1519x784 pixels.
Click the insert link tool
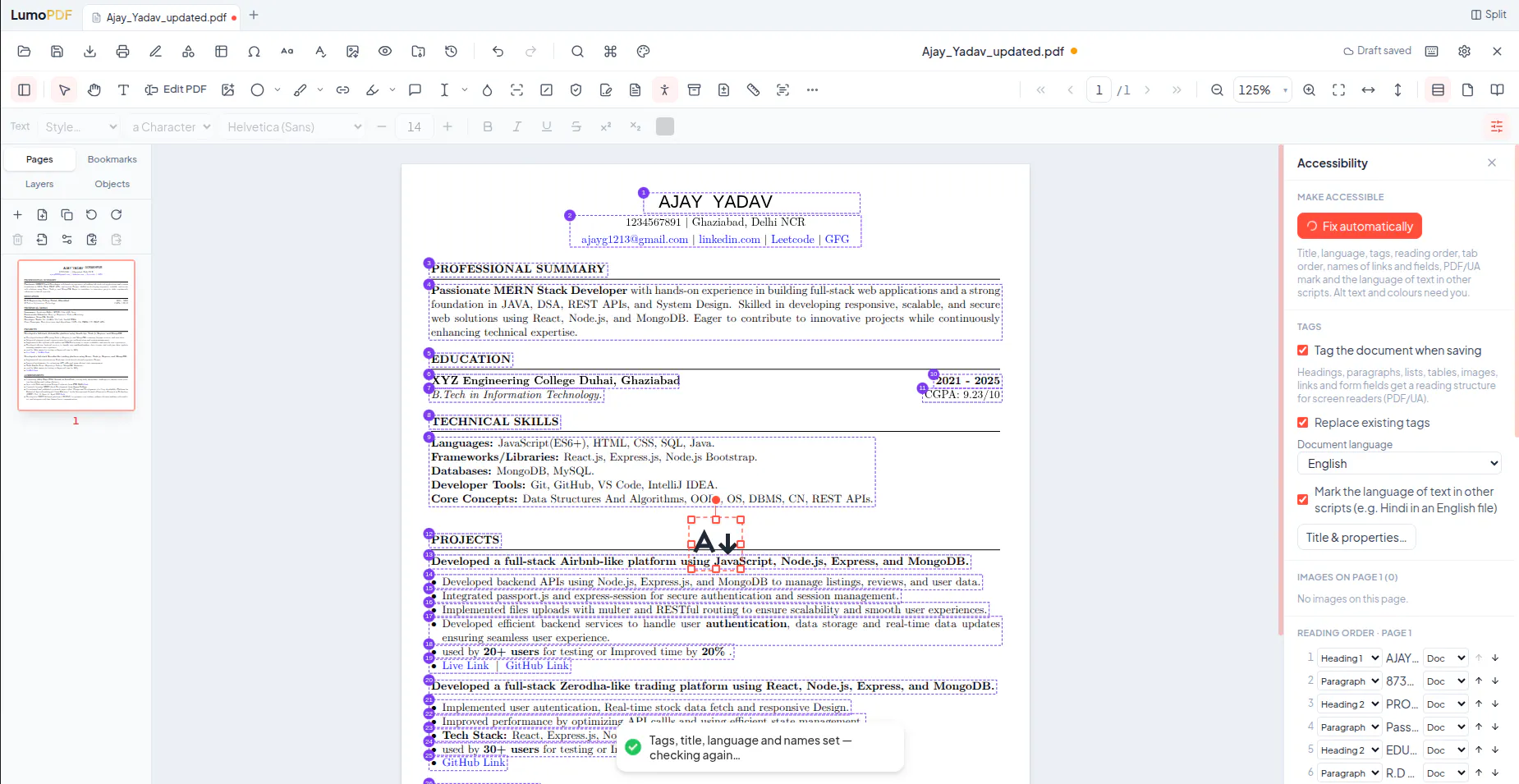[342, 89]
